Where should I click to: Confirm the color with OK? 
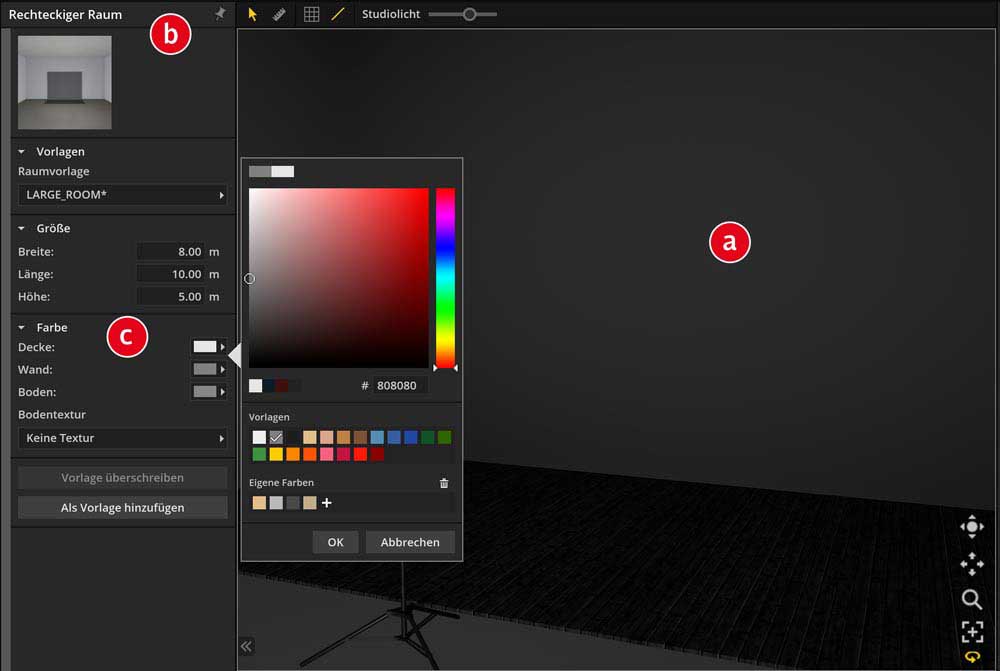click(x=335, y=542)
